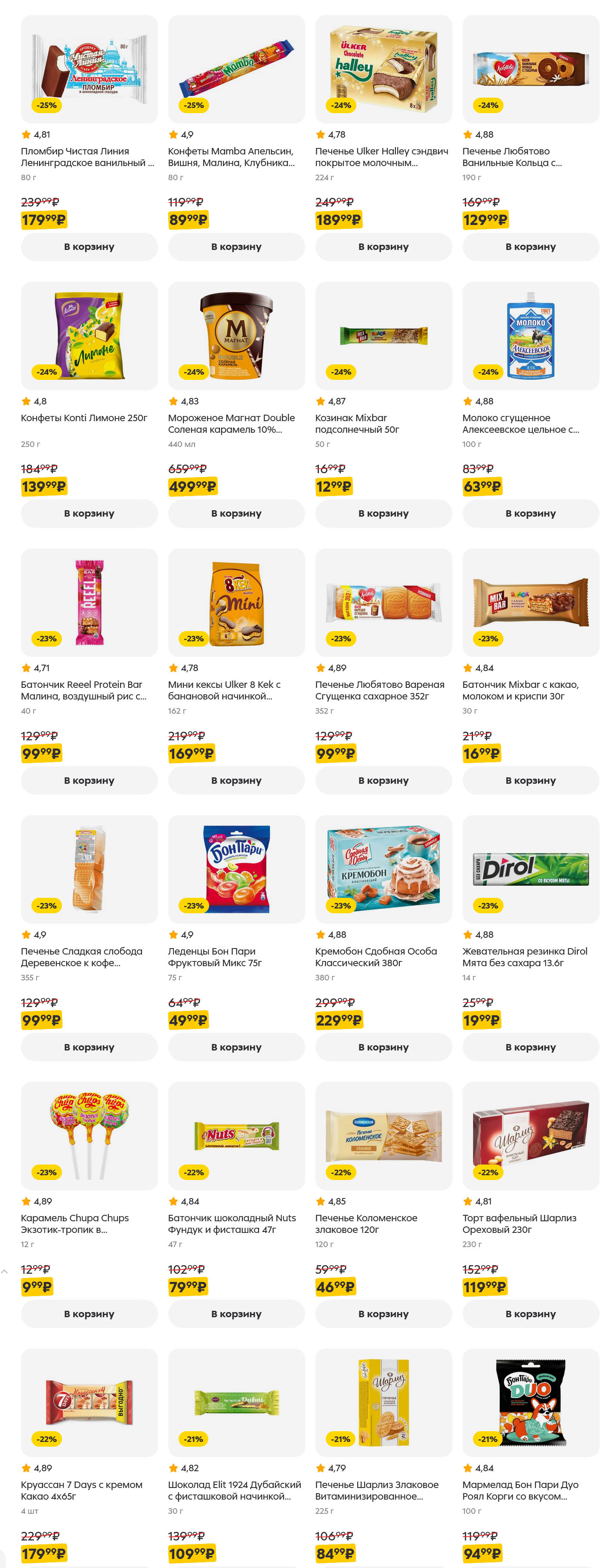Add Пломбир Чистая Линия to cart

tap(89, 246)
